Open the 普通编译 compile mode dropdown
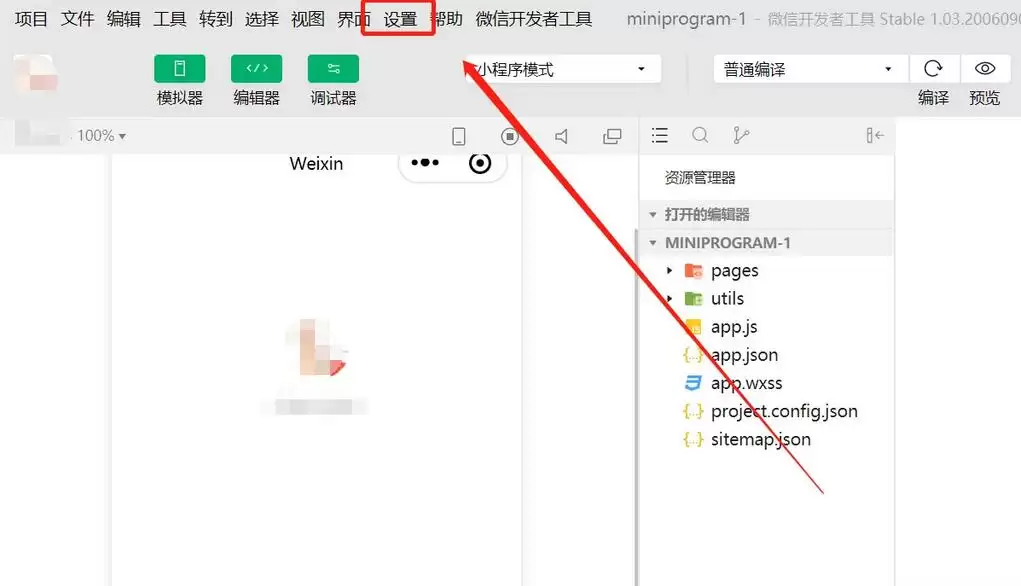1021x586 pixels. (x=810, y=69)
